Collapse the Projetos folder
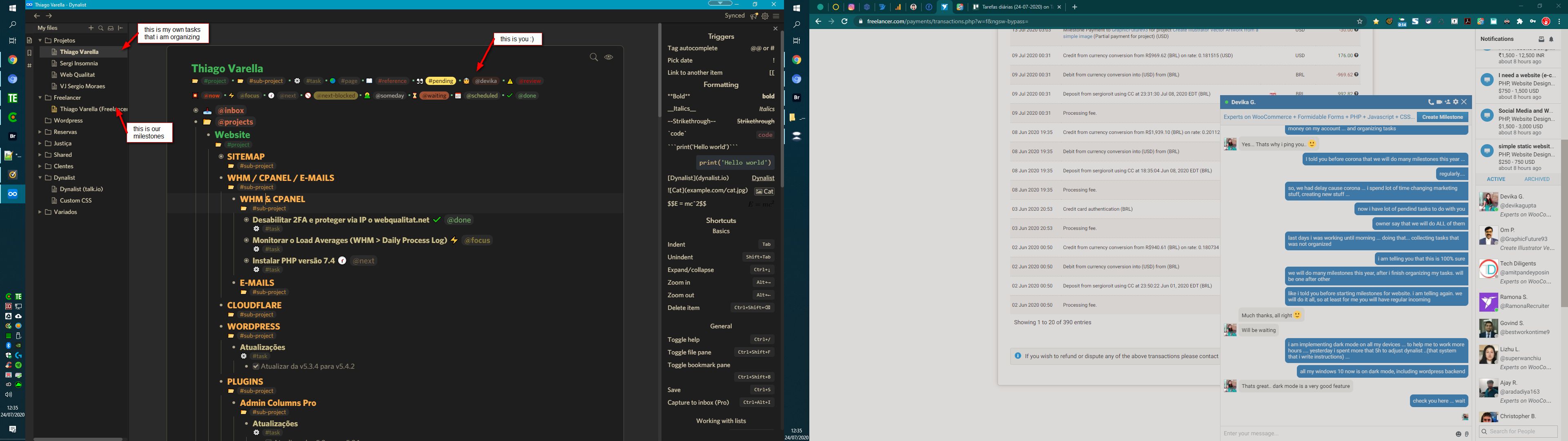1568x441 pixels. pos(40,41)
